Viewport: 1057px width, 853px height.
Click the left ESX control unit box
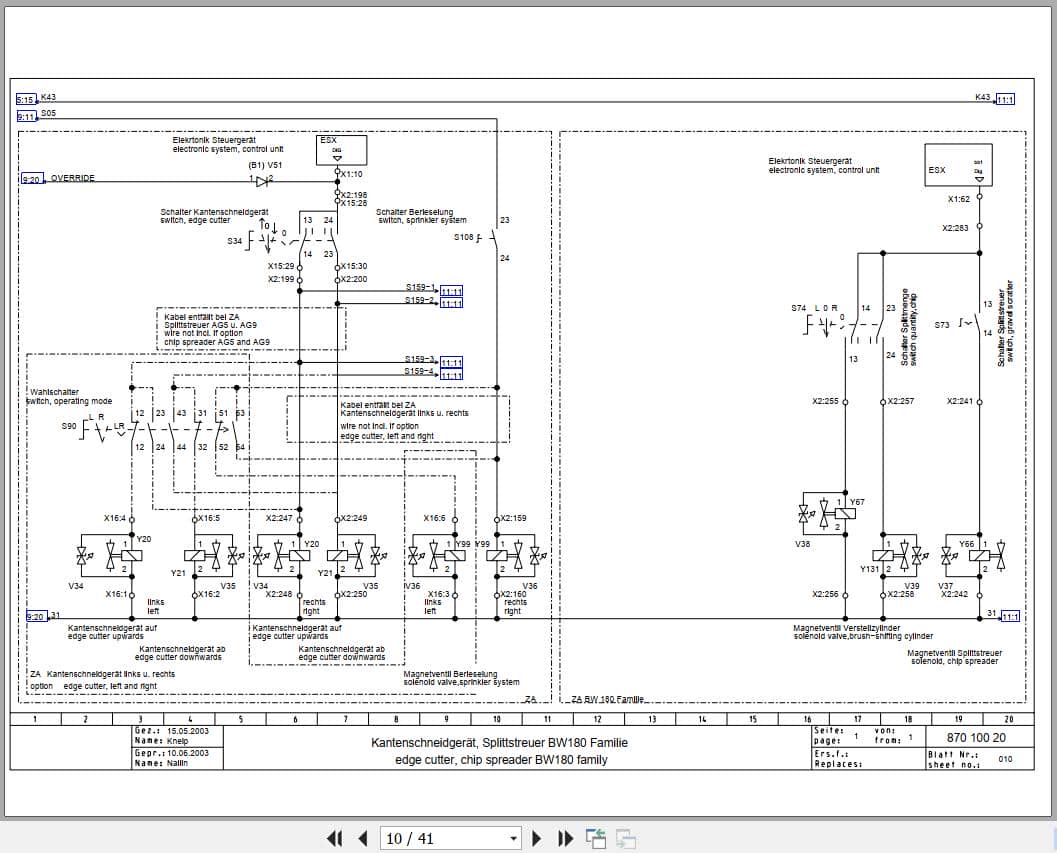coord(342,150)
